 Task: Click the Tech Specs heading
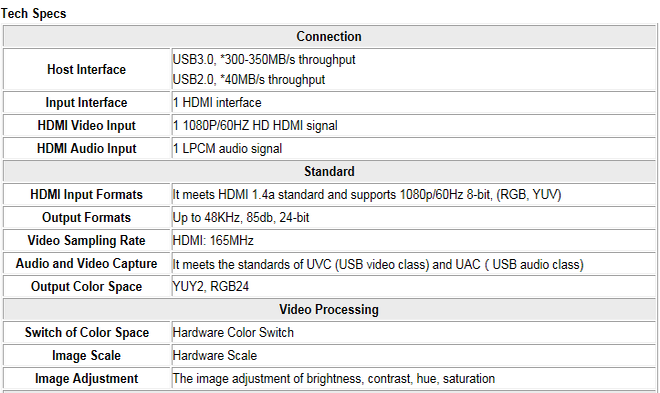coord(33,13)
